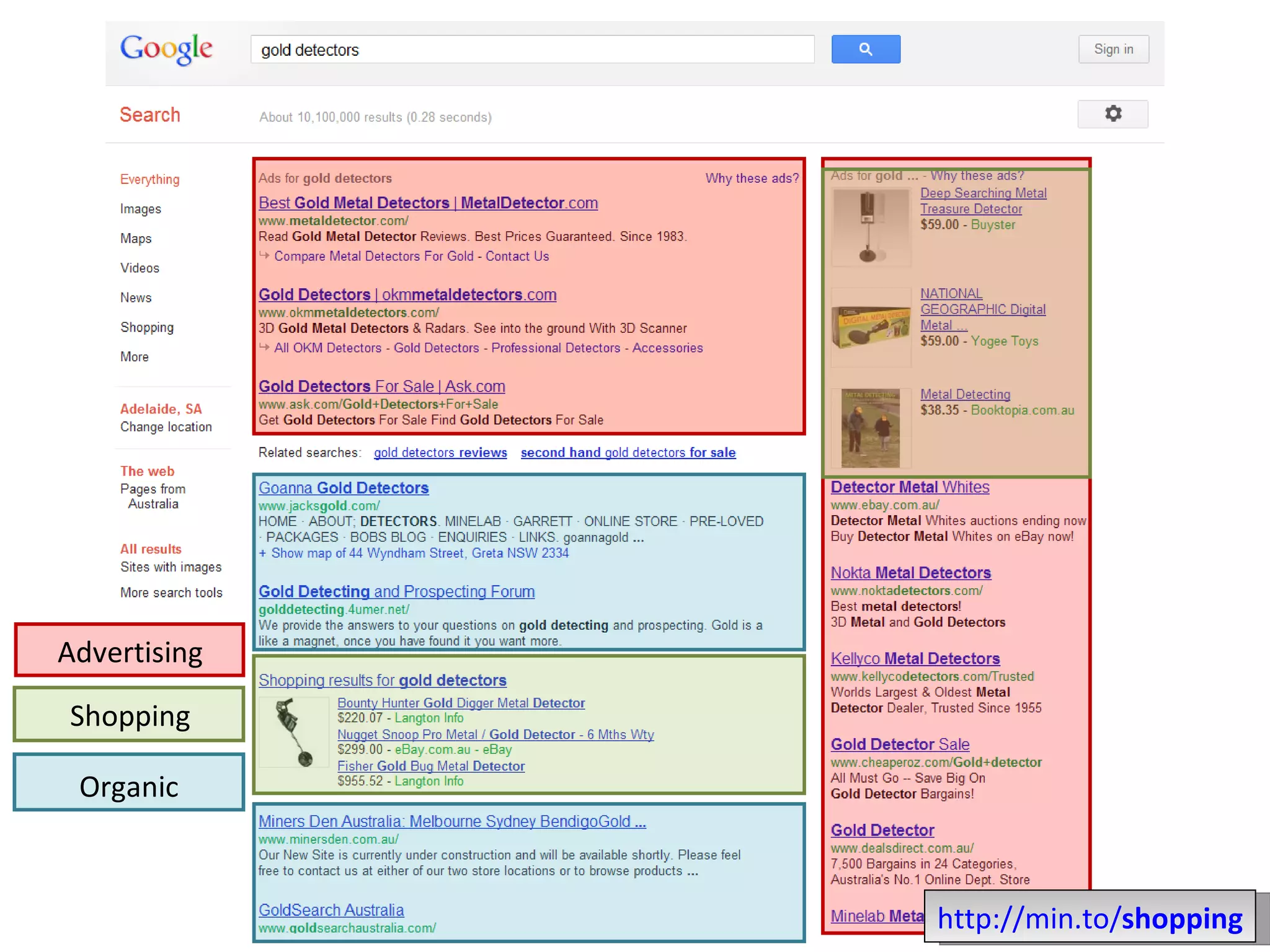Open NATIONAL GEOGRAPHIC Digital Metal link
The image size is (1270, 952).
point(983,309)
